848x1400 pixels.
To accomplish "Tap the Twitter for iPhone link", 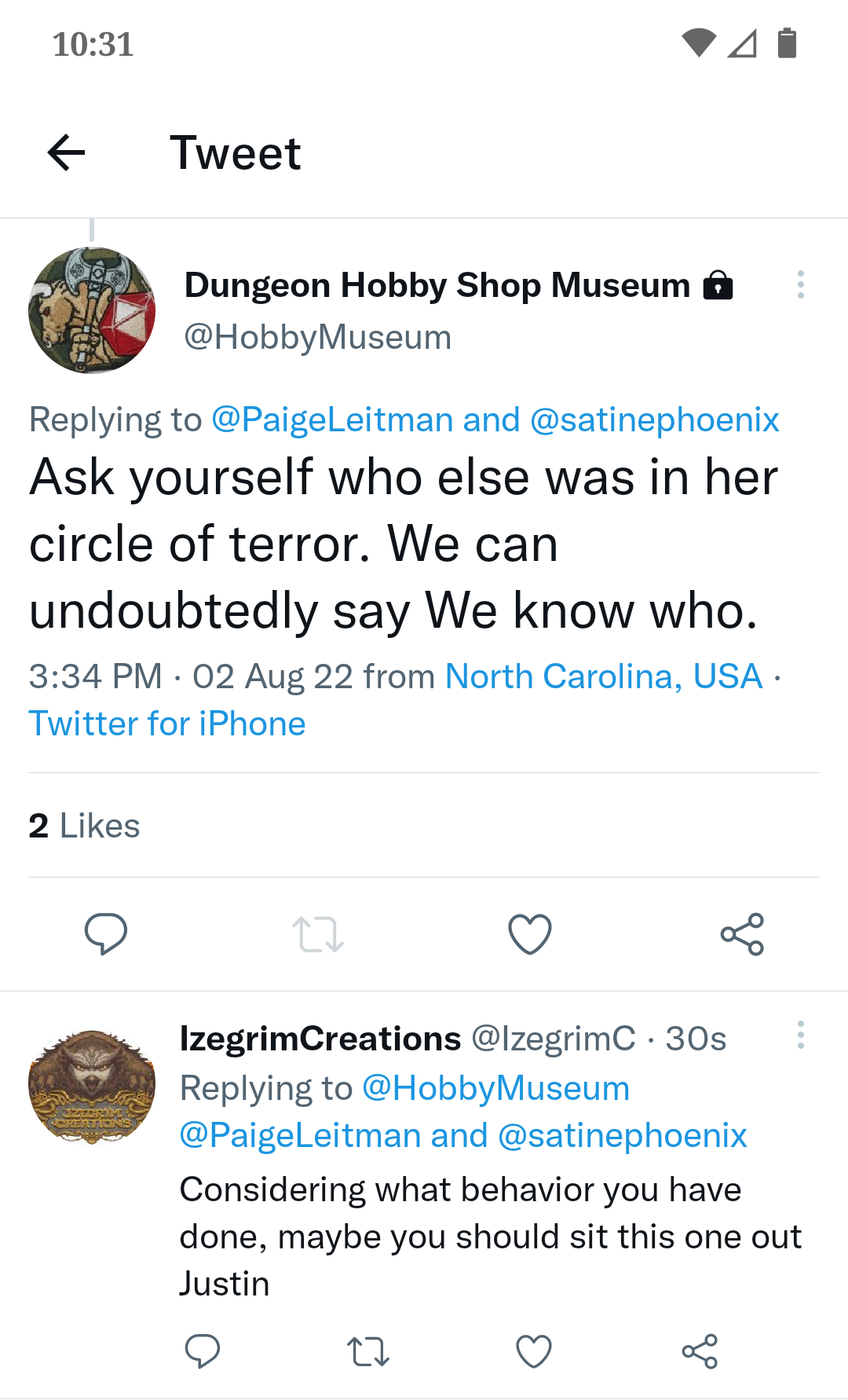I will [167, 724].
